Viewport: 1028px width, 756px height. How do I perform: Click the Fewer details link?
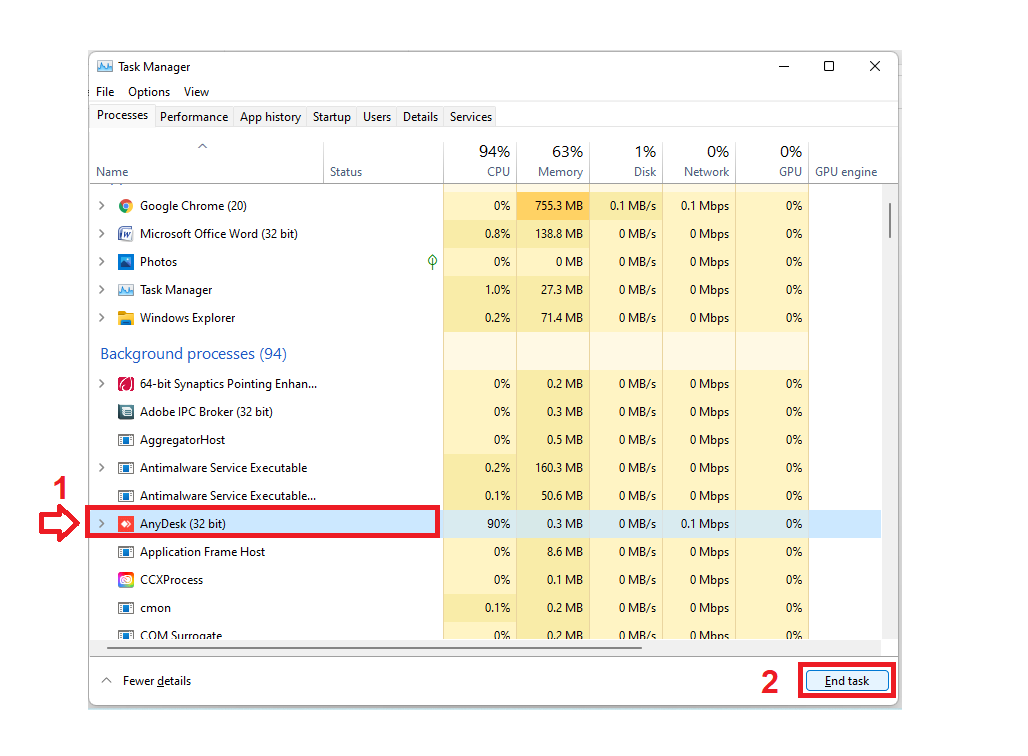point(157,681)
